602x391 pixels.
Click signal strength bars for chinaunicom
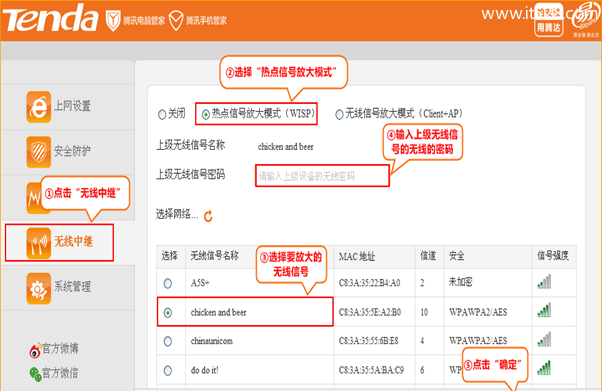click(544, 340)
